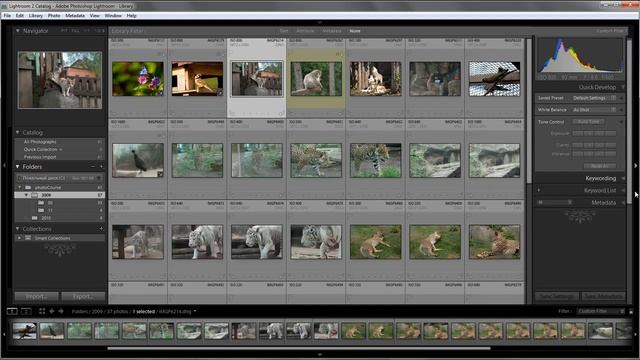Select the Attribute library filter tab
Image resolution: width=640 pixels, height=360 pixels.
point(305,31)
